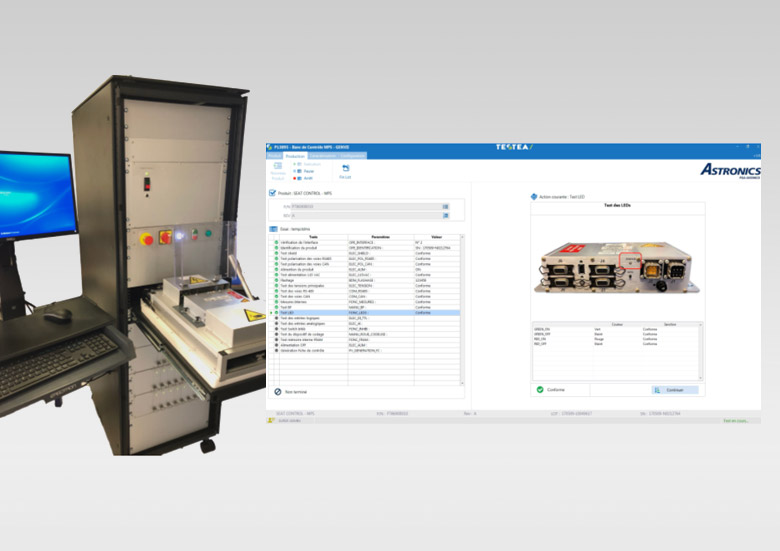Select the GREEN_ON result row
Screen dimensions: 780x551
coord(616,329)
